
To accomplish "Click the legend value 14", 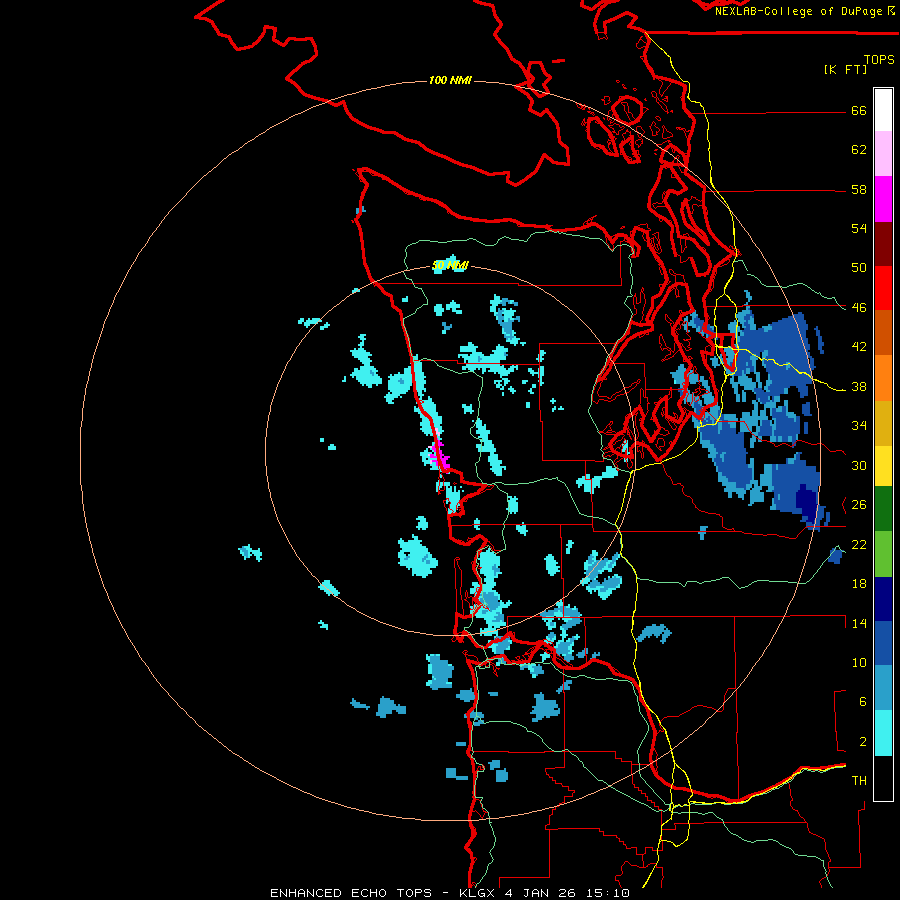I will 859,623.
